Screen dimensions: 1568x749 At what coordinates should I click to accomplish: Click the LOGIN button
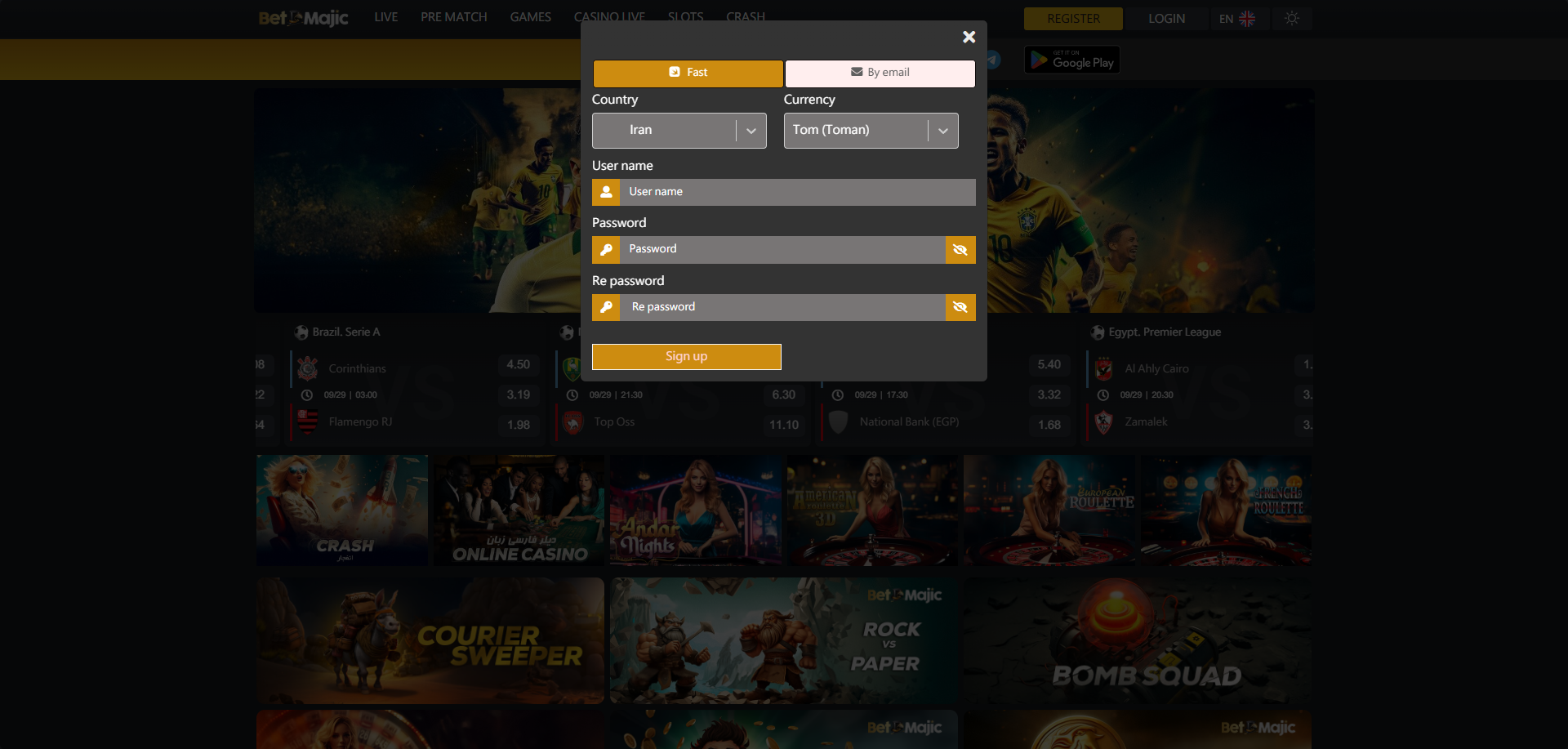[1166, 19]
